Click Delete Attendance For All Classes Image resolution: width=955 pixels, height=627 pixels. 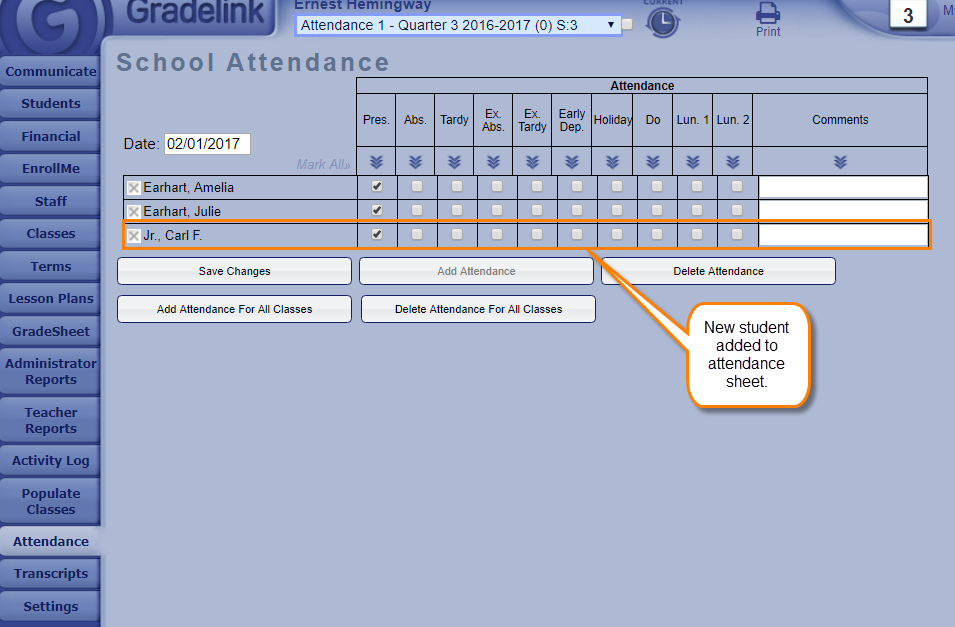[x=478, y=309]
